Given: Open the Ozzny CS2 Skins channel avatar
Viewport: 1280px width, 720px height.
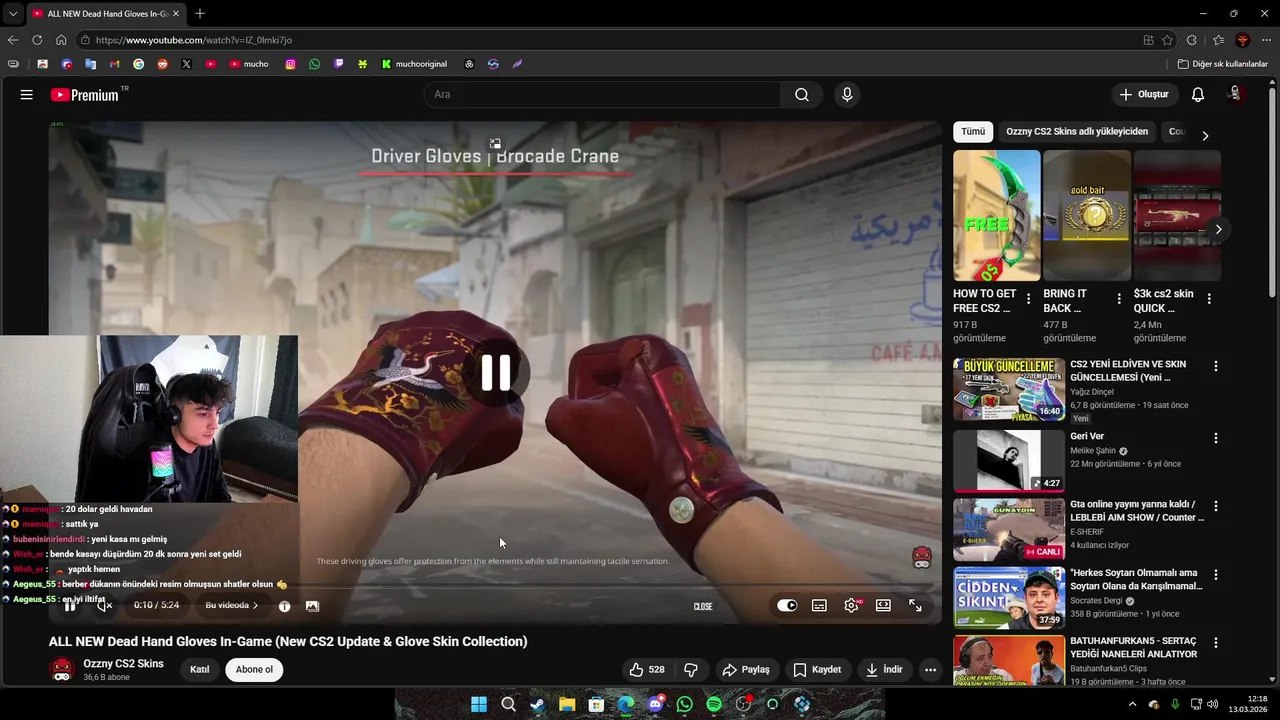Looking at the screenshot, I should click(63, 670).
